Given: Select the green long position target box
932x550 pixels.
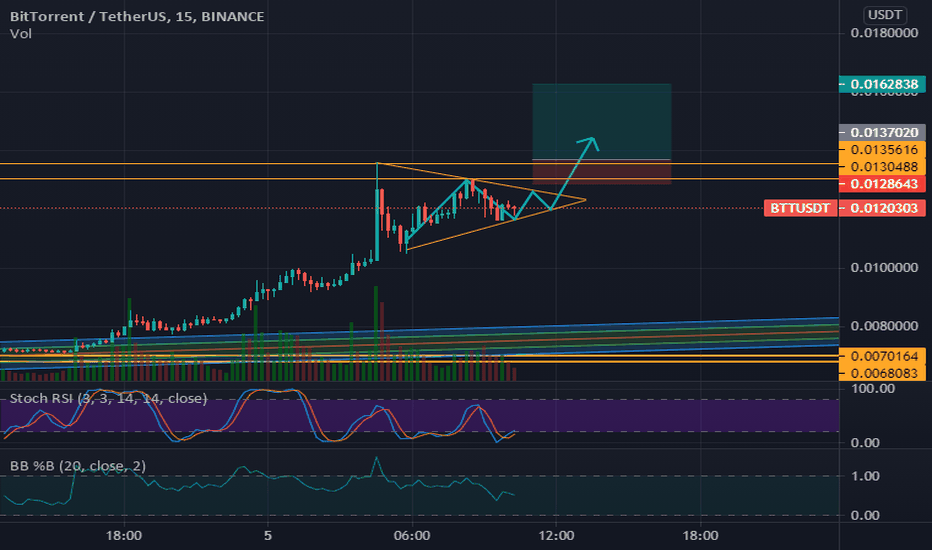Looking at the screenshot, I should [x=602, y=122].
